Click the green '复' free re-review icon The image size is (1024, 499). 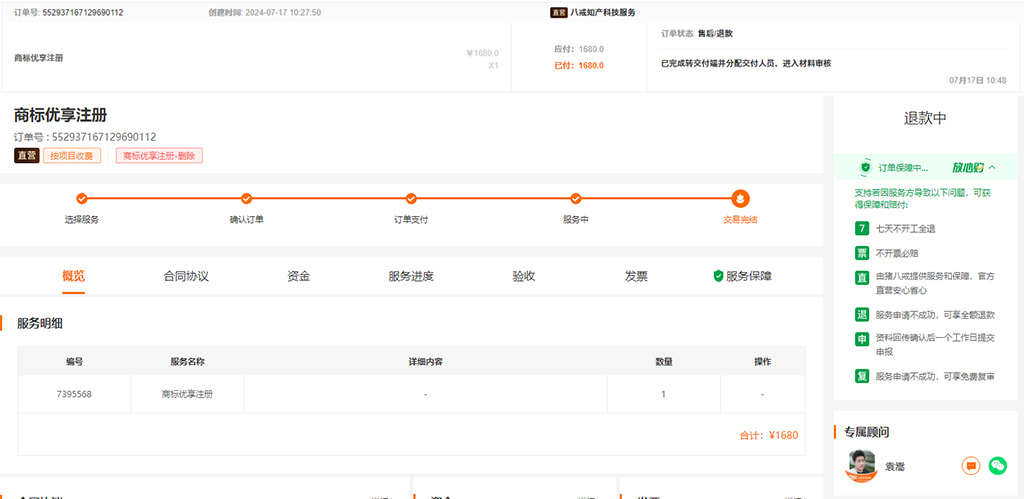(861, 376)
